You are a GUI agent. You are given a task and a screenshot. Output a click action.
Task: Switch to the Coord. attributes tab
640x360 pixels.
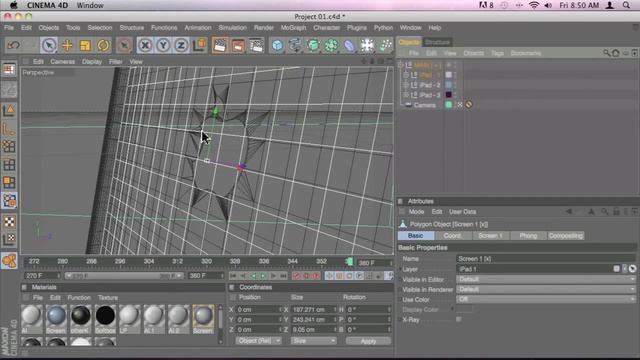point(452,236)
